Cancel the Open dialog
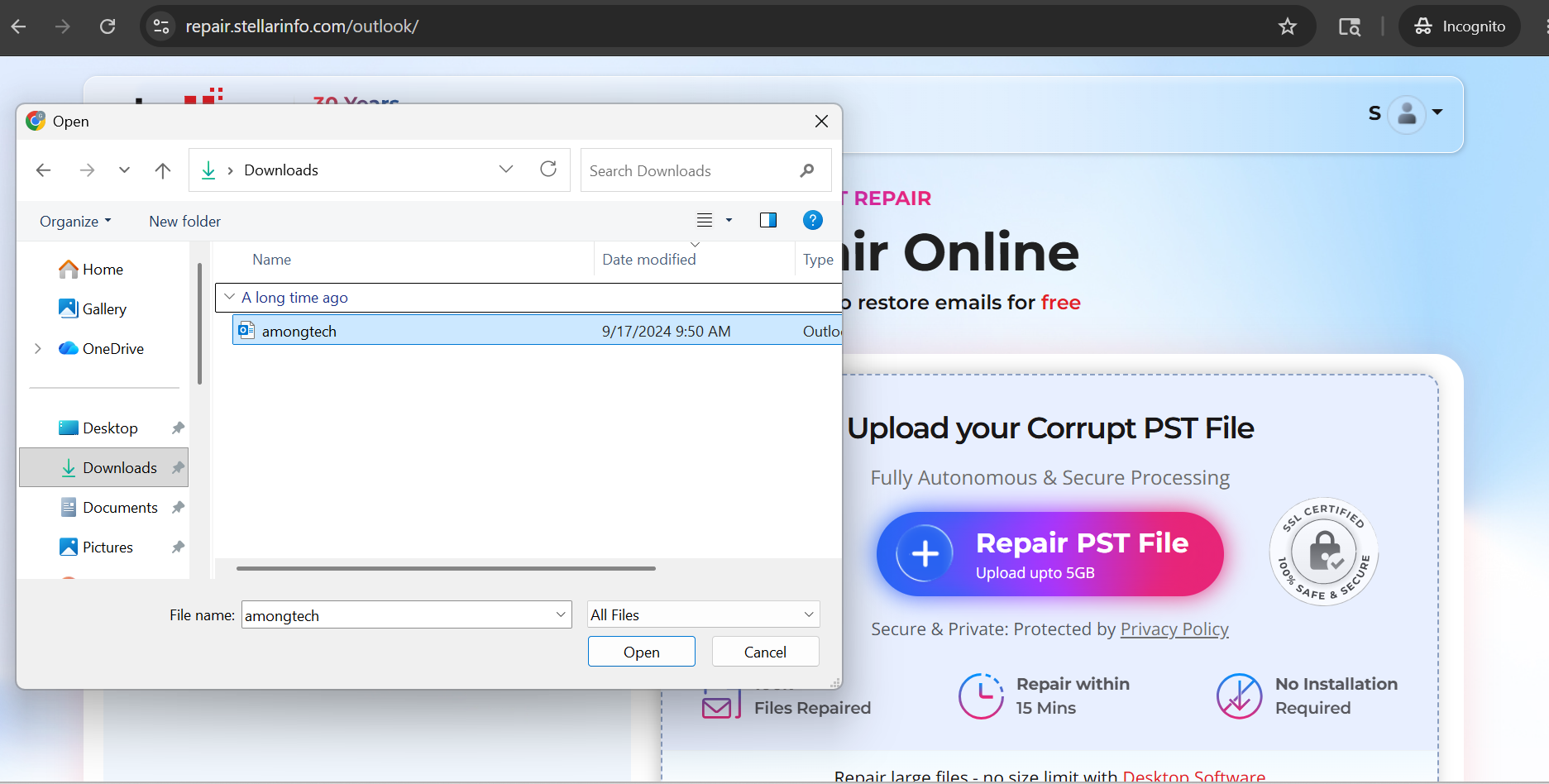The width and height of the screenshot is (1549, 784). (766, 652)
